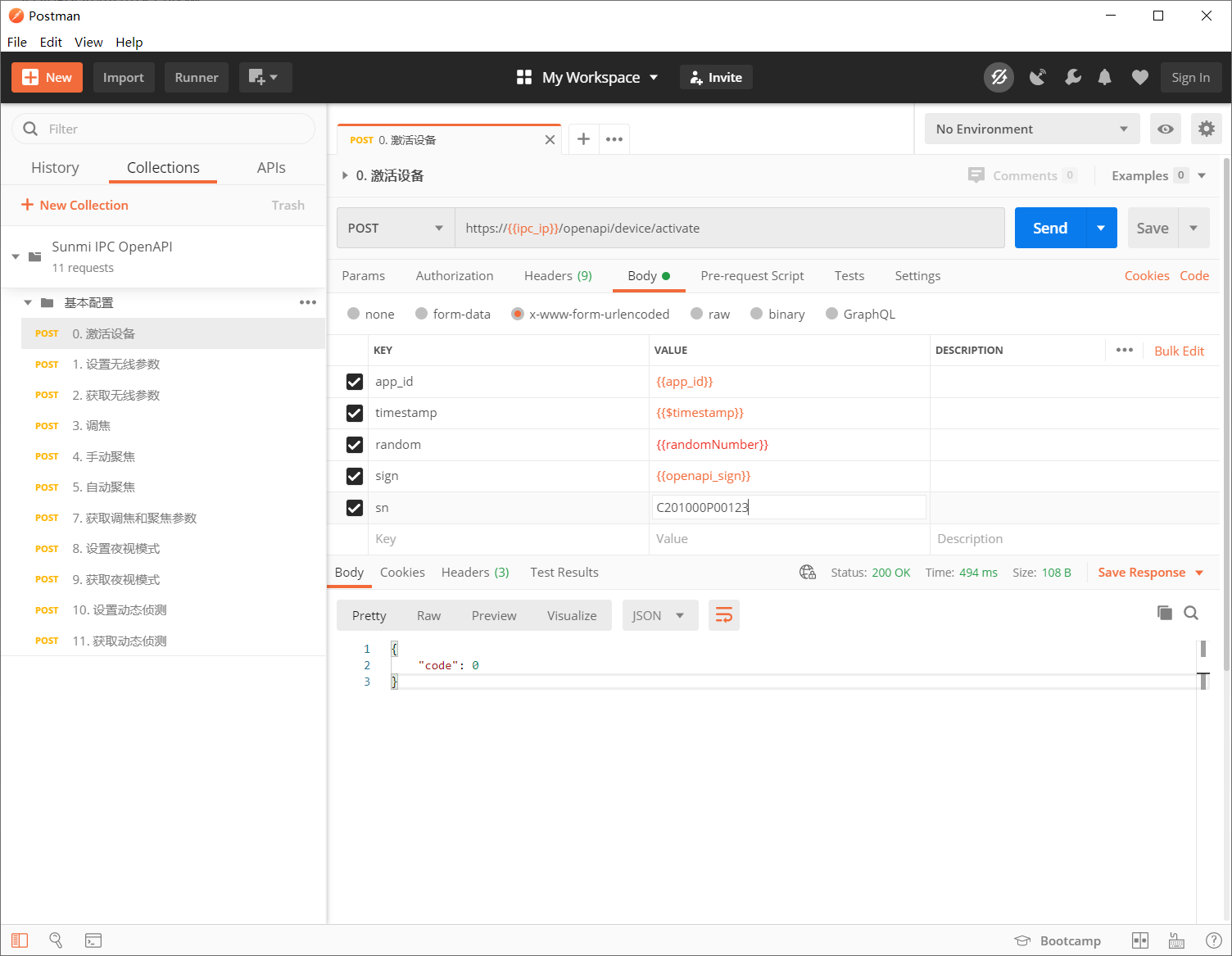1232x956 pixels.
Task: Open the File menu
Action: (17, 42)
